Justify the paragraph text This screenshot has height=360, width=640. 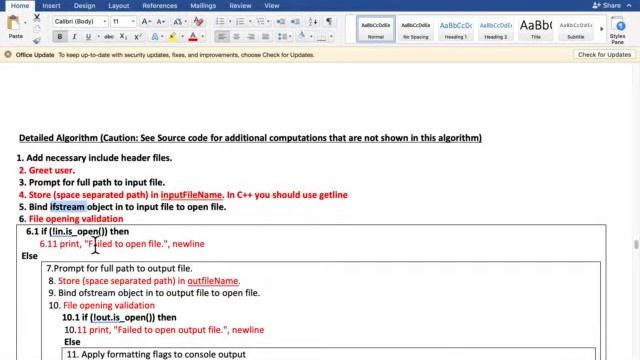(265, 37)
